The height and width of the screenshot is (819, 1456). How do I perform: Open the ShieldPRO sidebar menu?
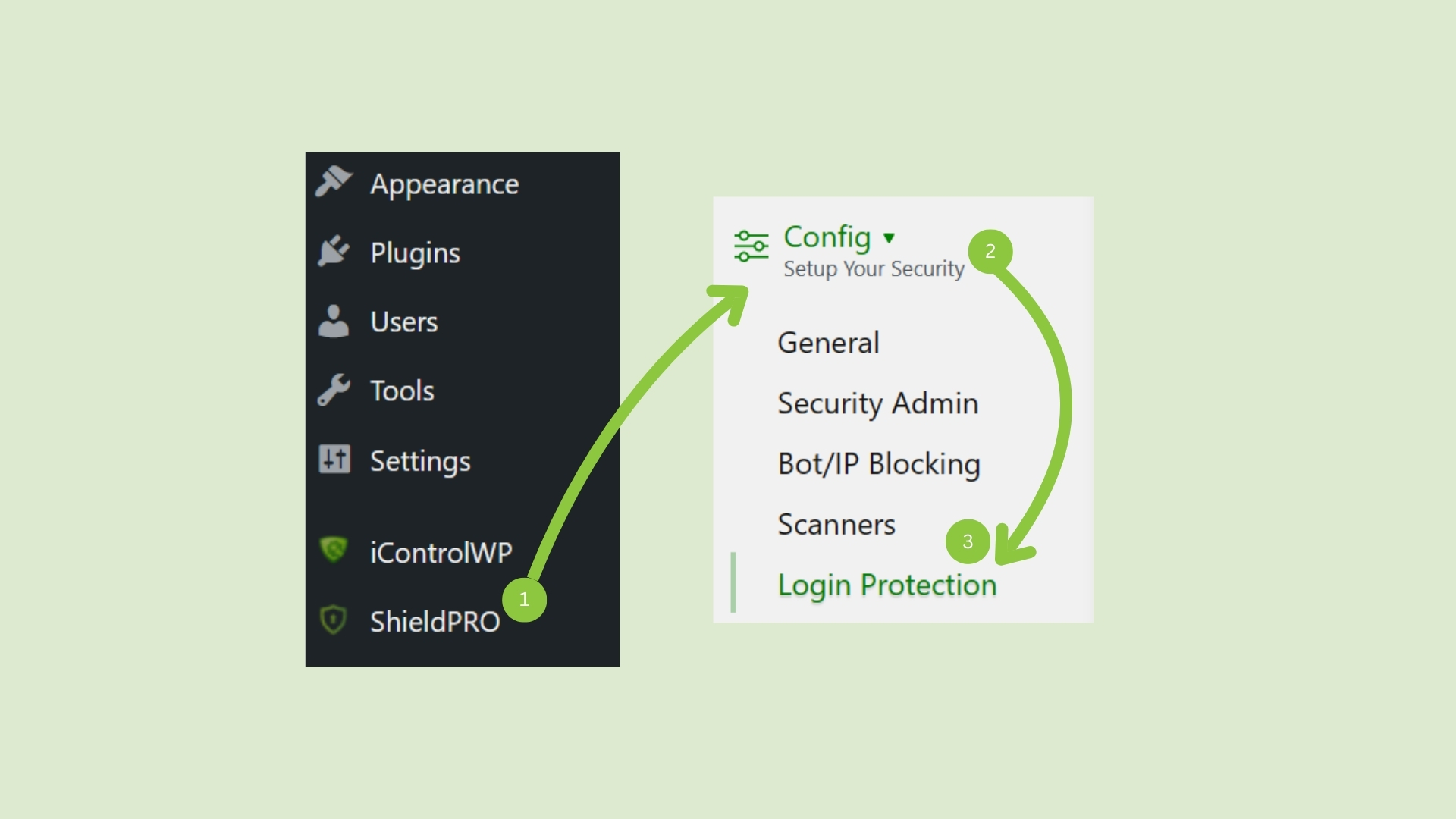[x=436, y=621]
